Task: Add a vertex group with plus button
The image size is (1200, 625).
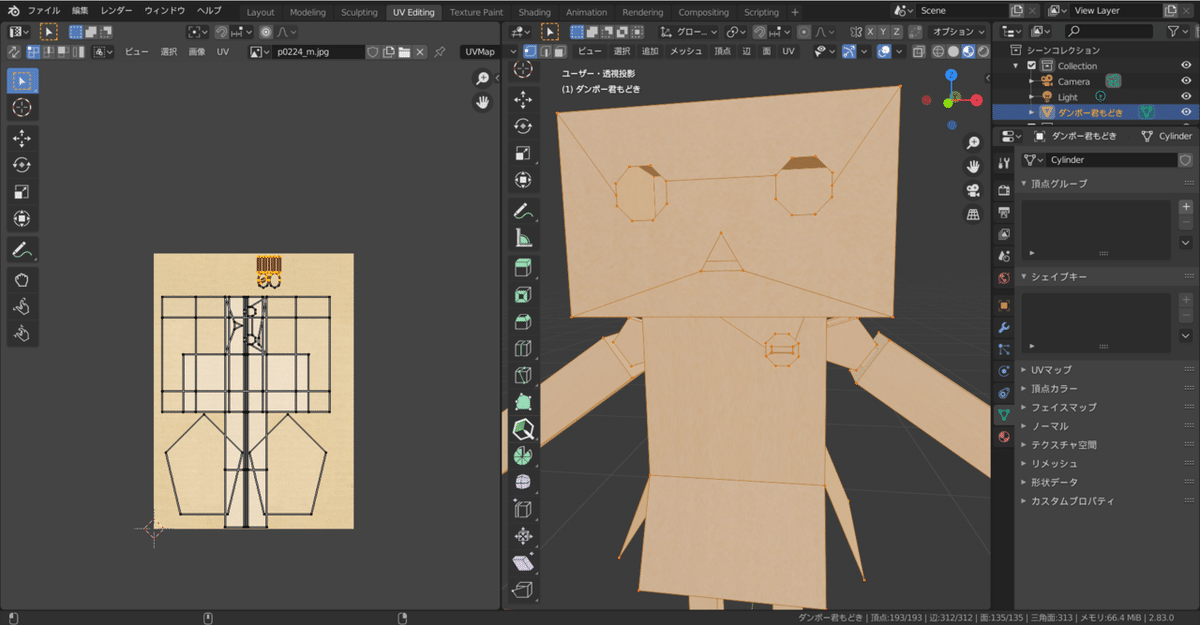Action: 1186,207
